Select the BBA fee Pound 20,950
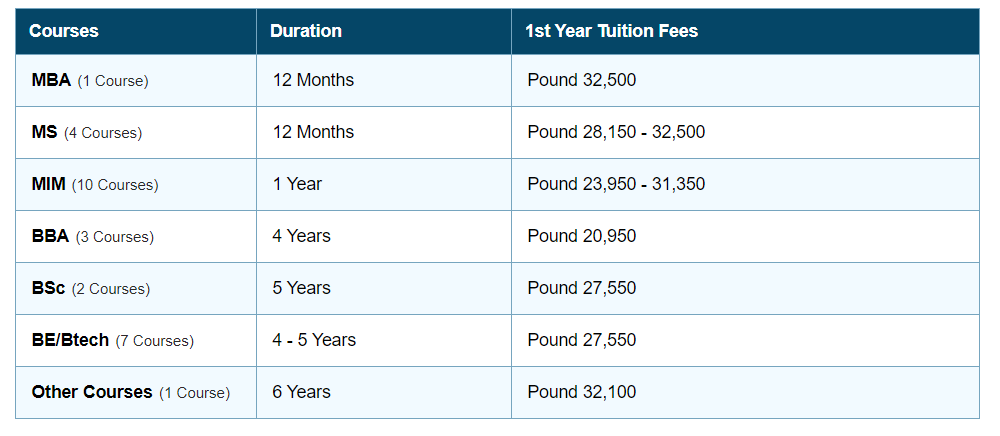This screenshot has height=436, width=1000. pos(581,236)
